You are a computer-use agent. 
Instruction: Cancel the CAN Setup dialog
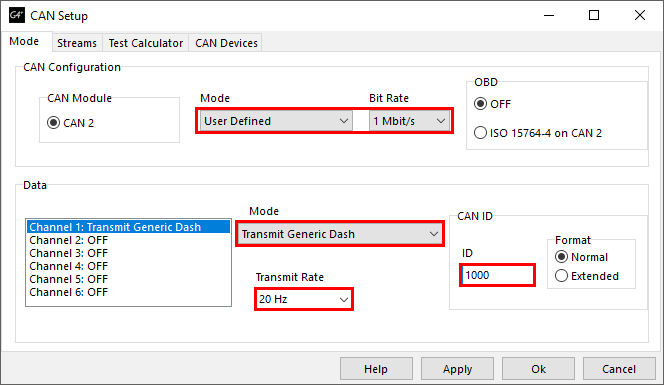point(619,369)
